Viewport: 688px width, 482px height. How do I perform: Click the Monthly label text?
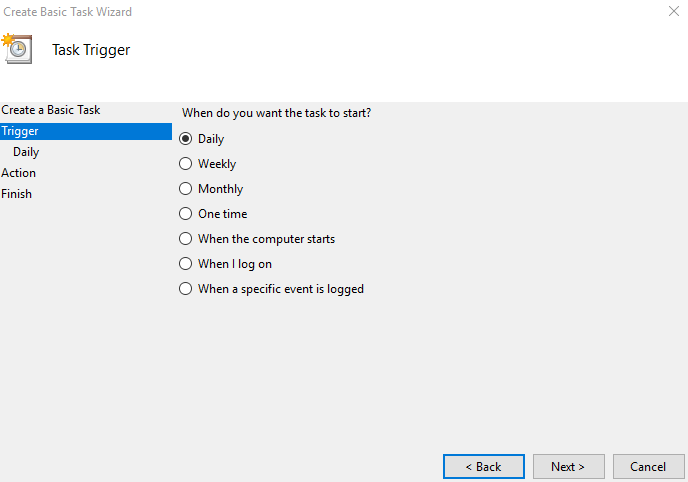click(220, 189)
